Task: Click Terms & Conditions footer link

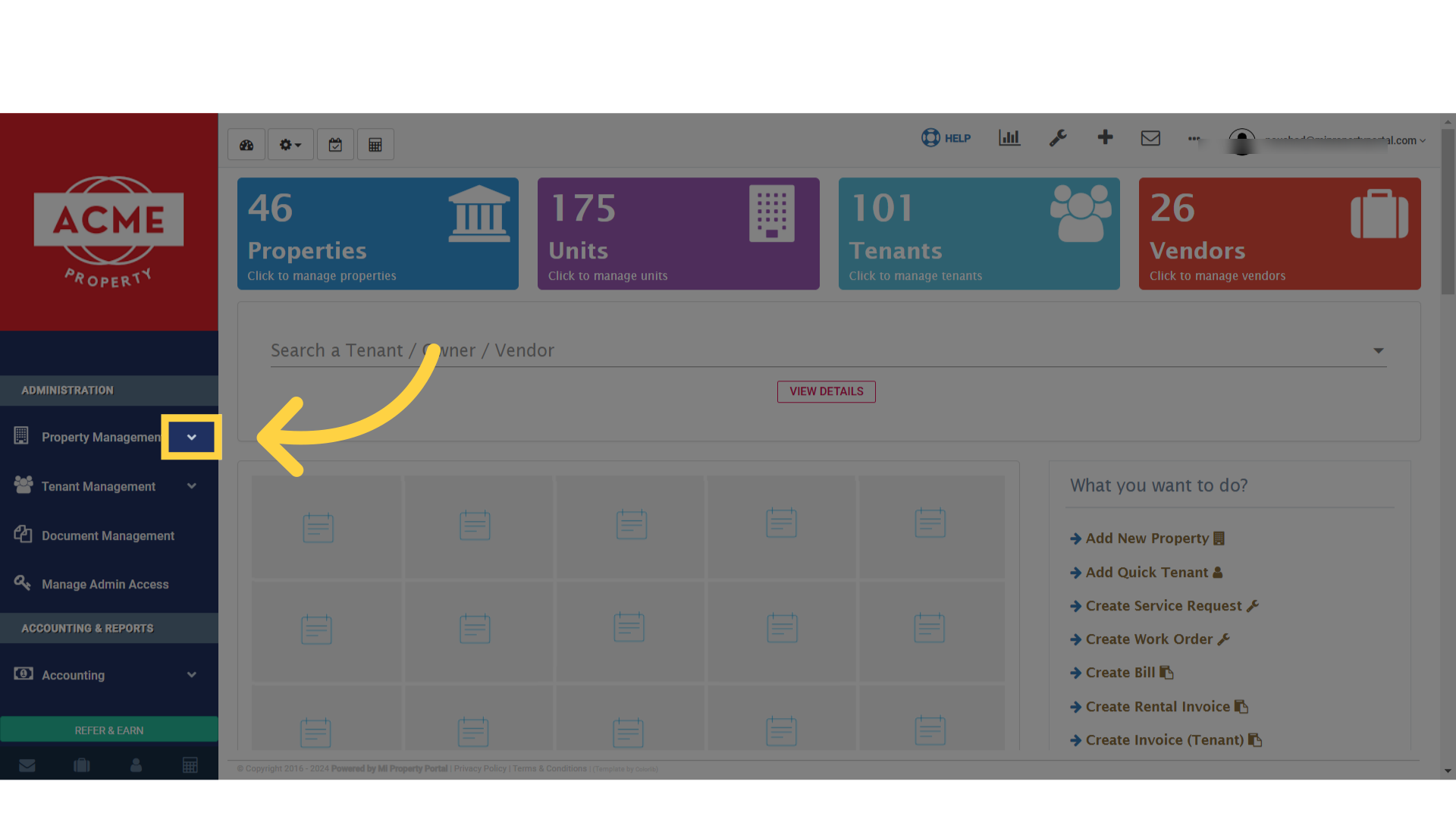Action: tap(550, 769)
